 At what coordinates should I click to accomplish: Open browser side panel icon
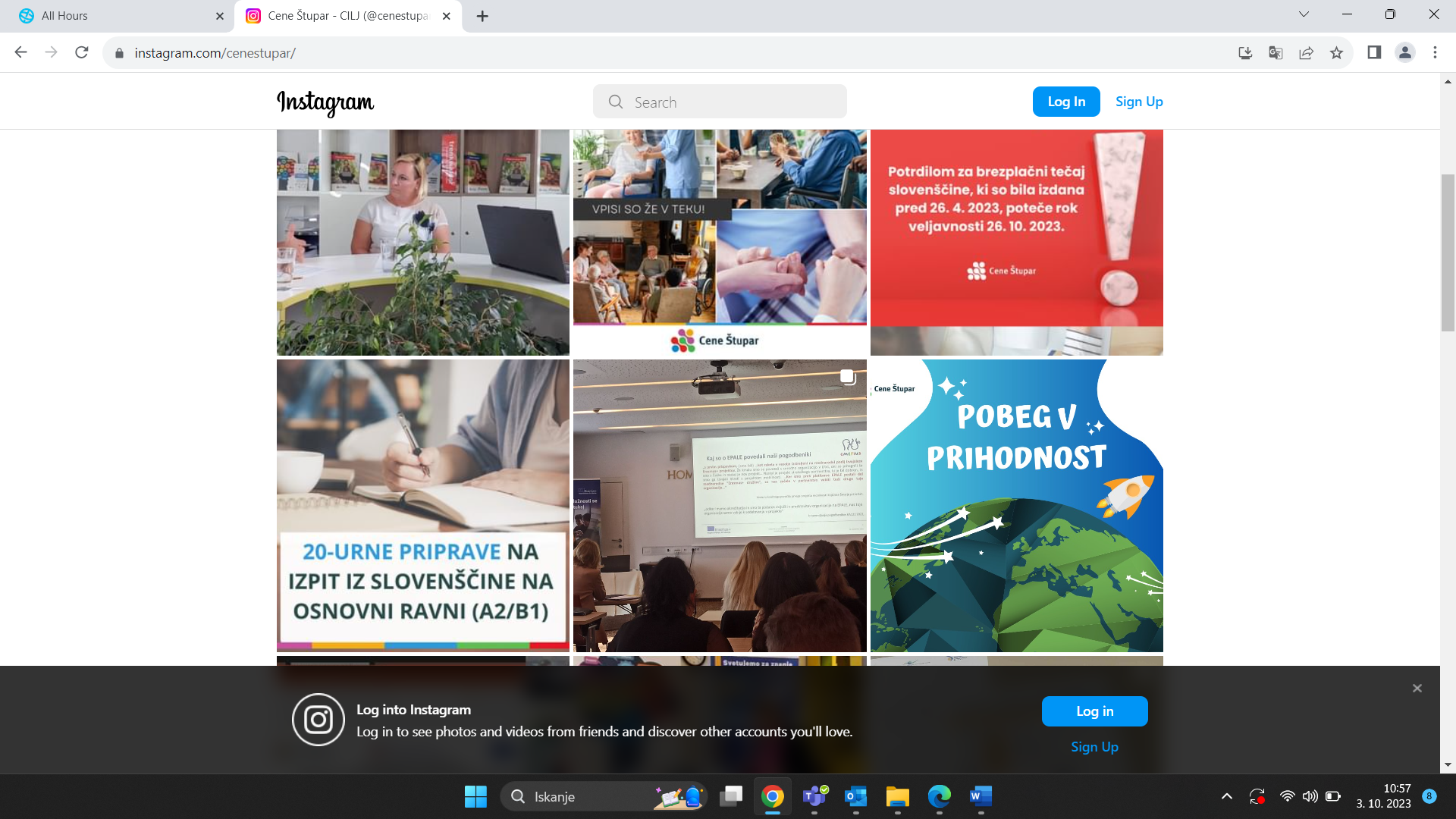coord(1374,52)
